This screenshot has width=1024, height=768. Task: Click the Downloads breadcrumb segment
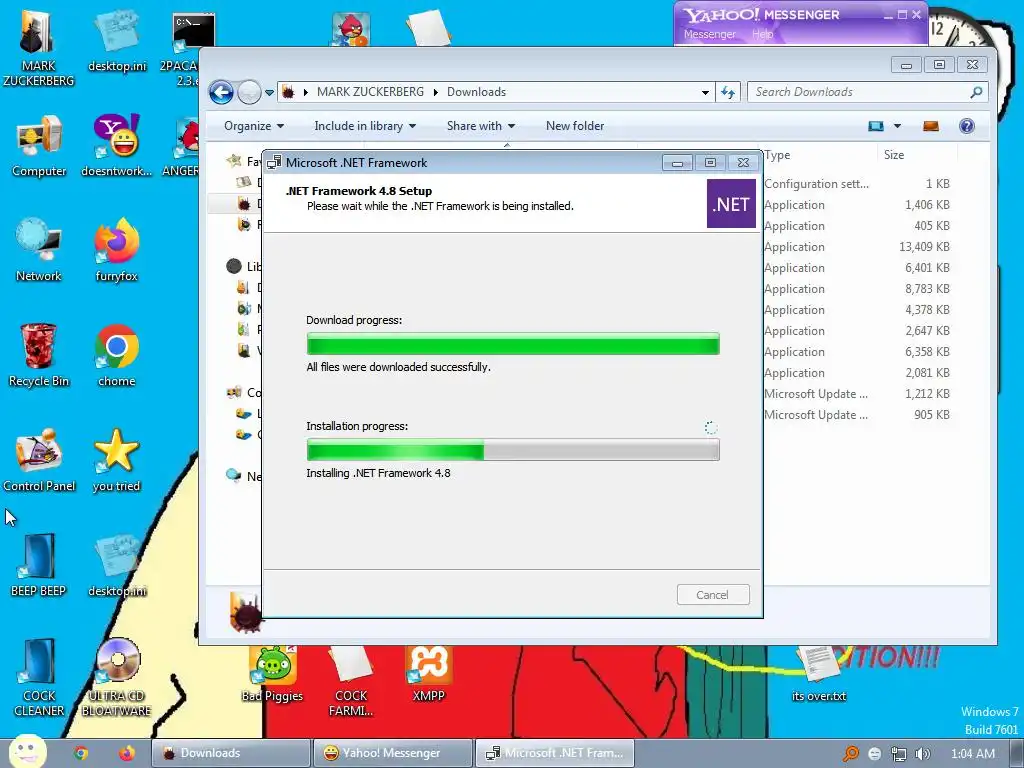(x=476, y=92)
